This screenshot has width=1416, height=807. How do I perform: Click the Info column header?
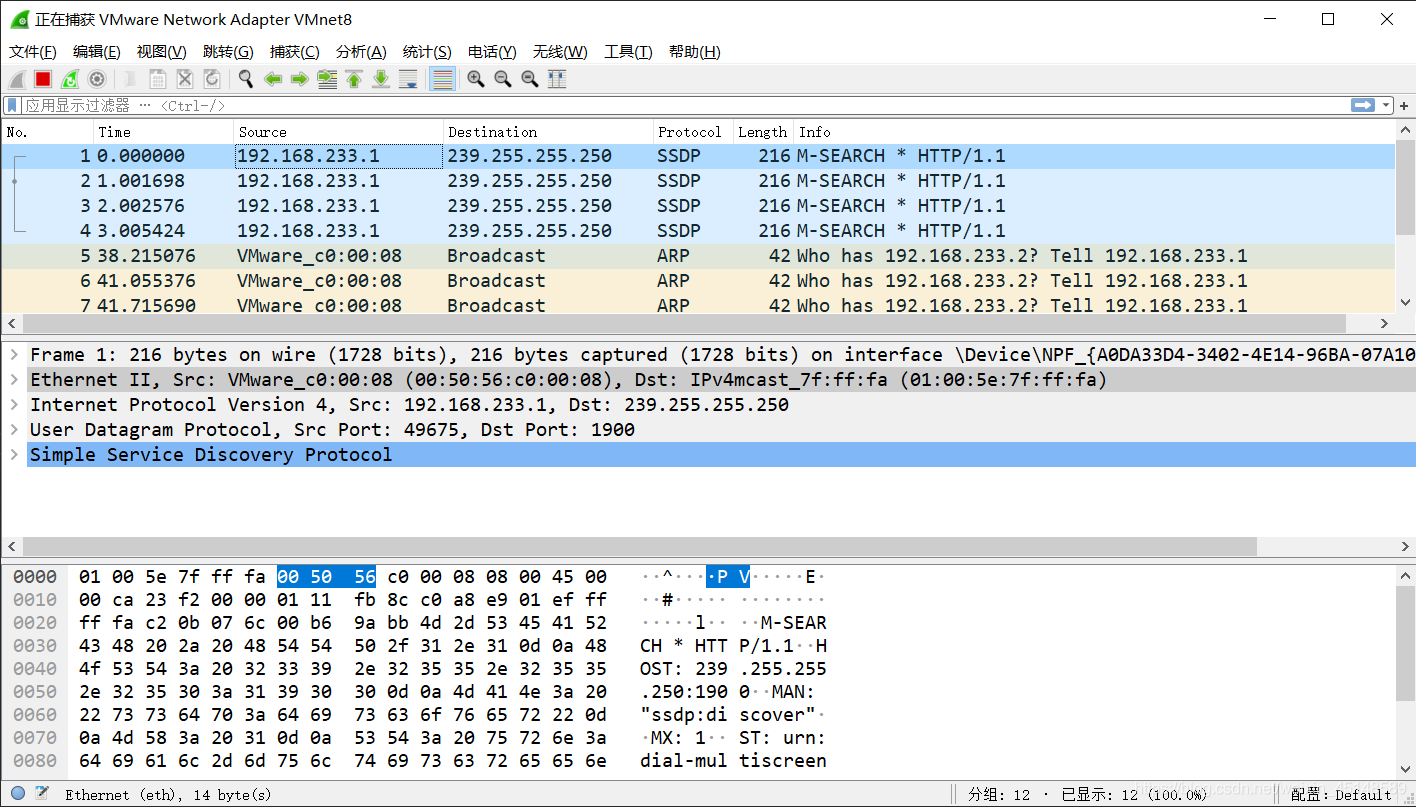(x=1094, y=132)
